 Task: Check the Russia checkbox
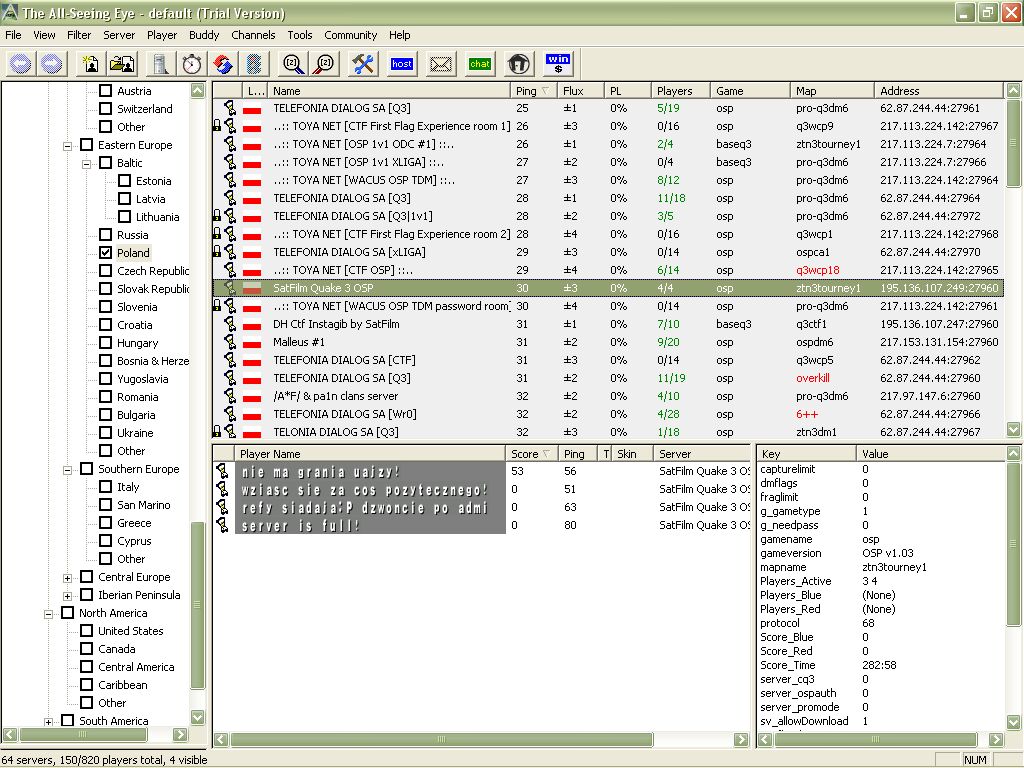pyautogui.click(x=106, y=235)
